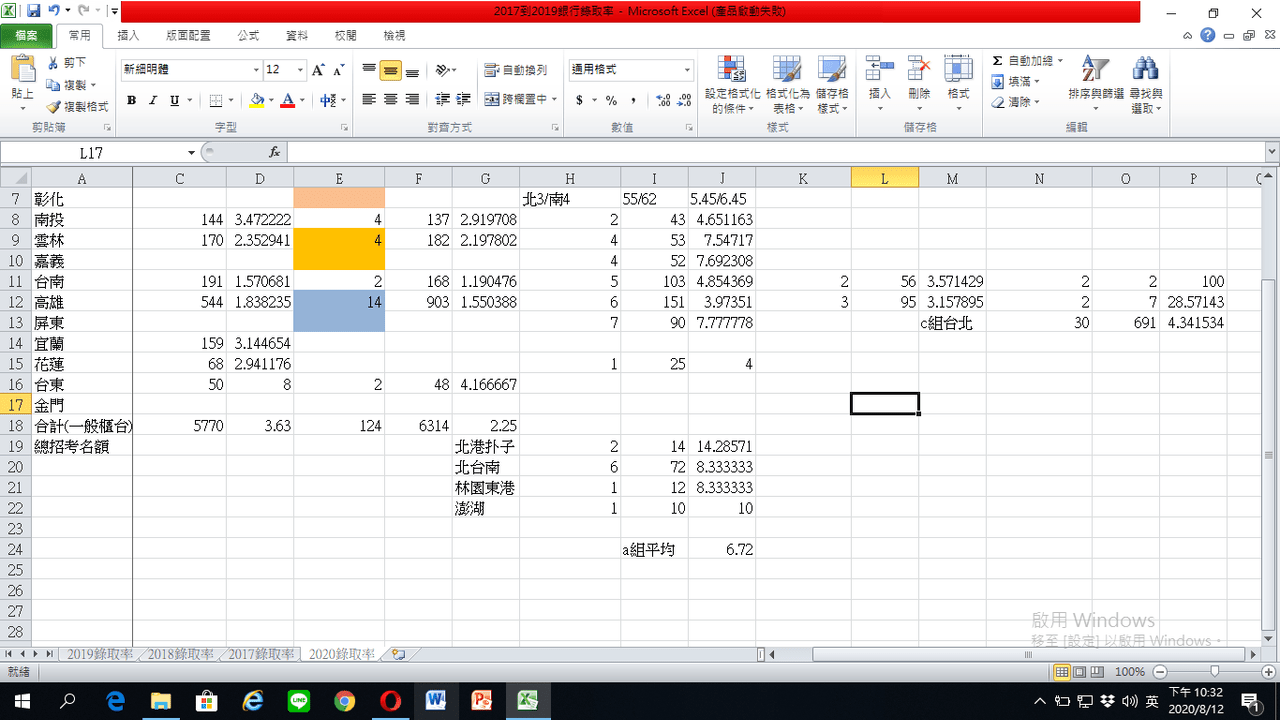This screenshot has height=720, width=1280.
Task: Click zoom out minus button
Action: (1159, 672)
